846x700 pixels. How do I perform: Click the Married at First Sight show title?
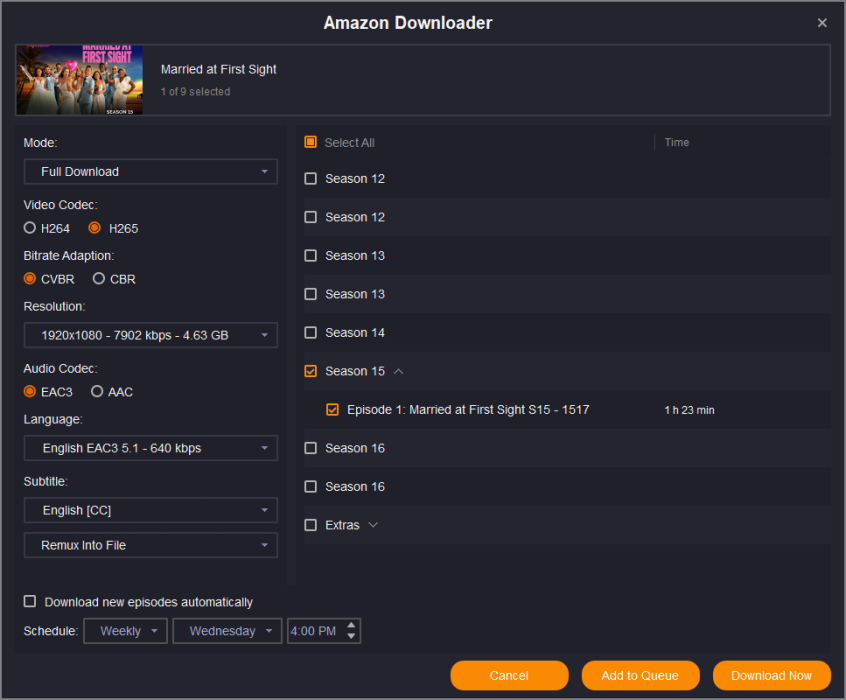click(219, 69)
